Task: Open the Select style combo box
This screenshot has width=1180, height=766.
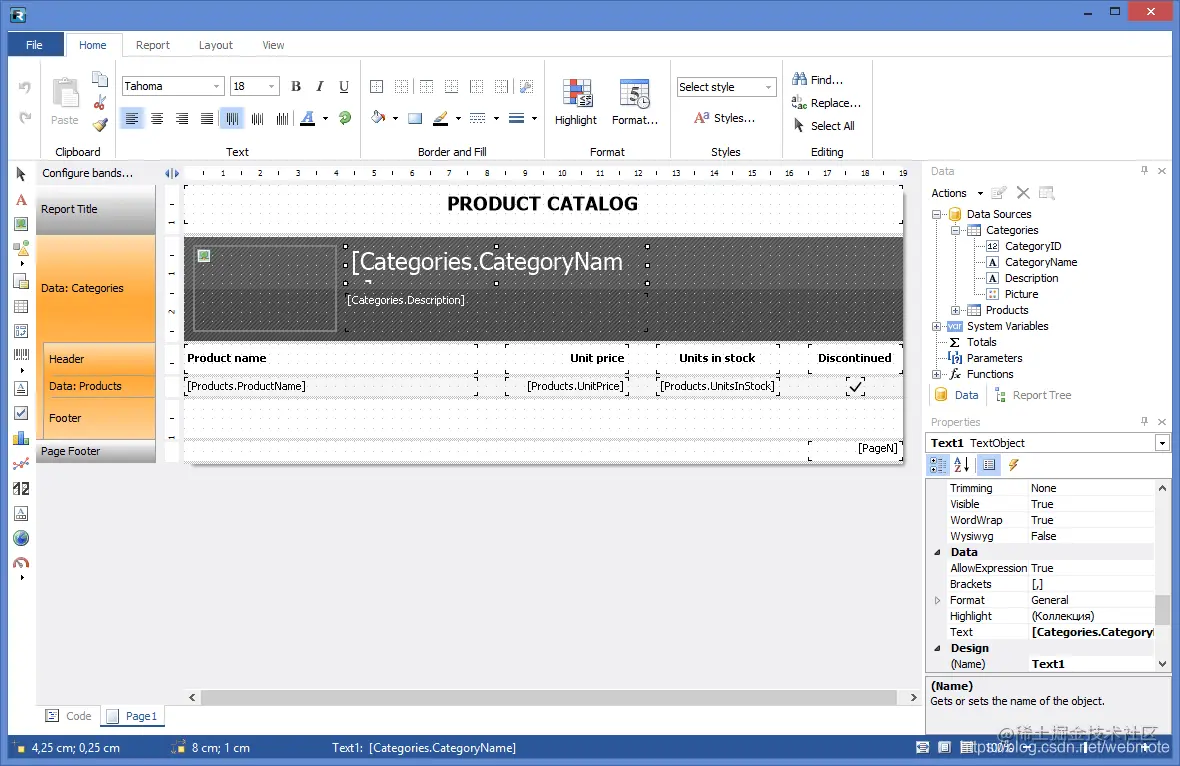Action: (726, 87)
